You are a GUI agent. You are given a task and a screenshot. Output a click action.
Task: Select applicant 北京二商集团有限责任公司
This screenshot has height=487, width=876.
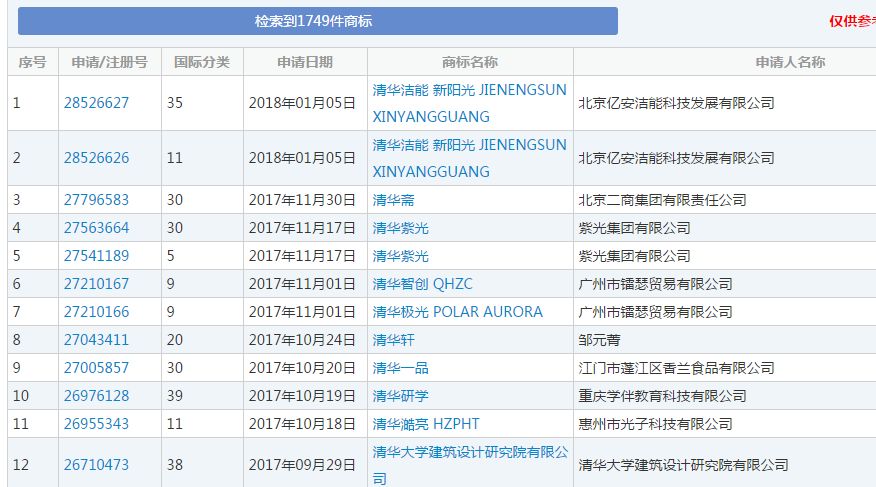click(662, 199)
